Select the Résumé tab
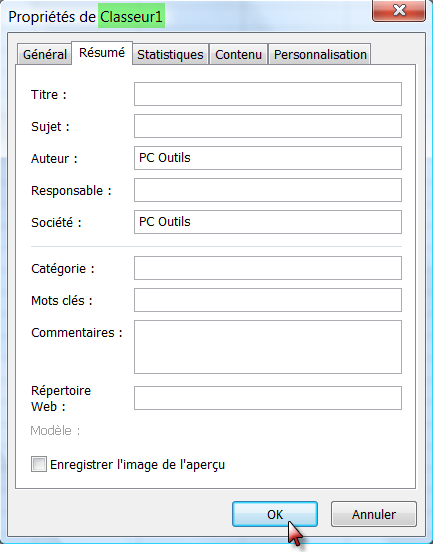The width and height of the screenshot is (433, 552). [x=102, y=53]
